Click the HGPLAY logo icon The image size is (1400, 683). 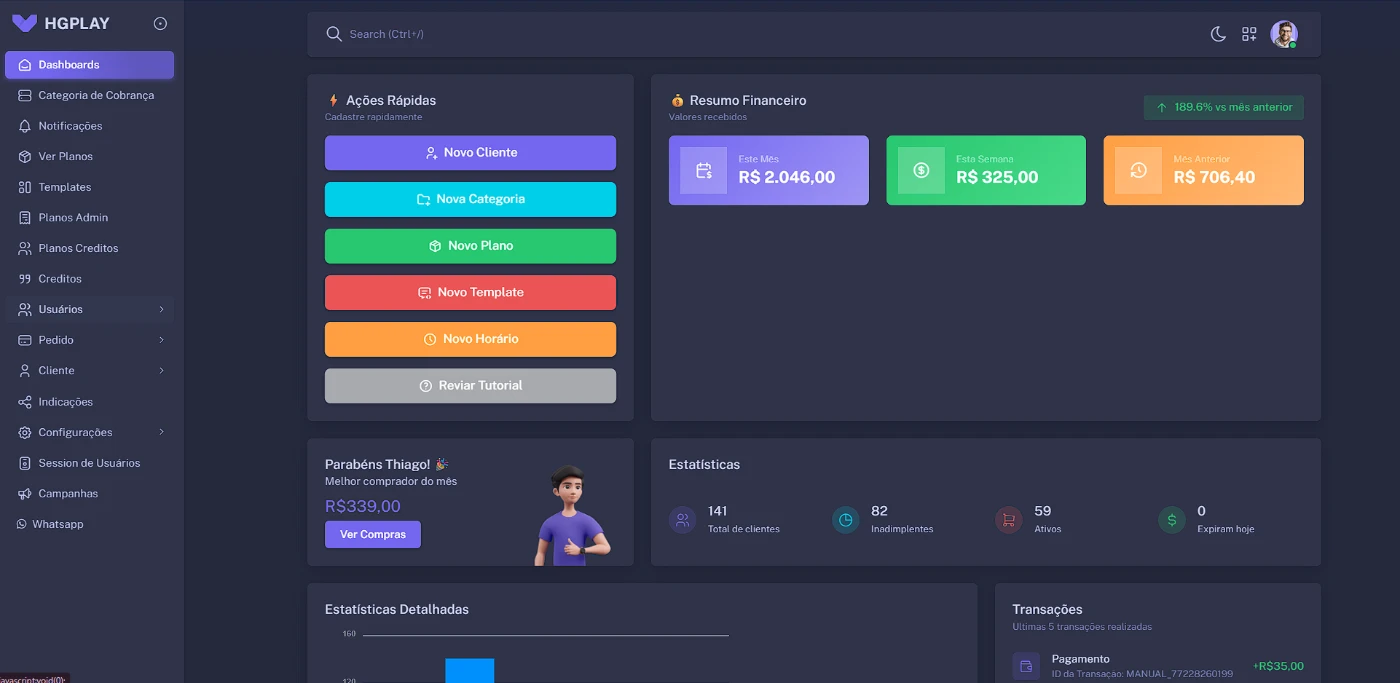point(24,23)
